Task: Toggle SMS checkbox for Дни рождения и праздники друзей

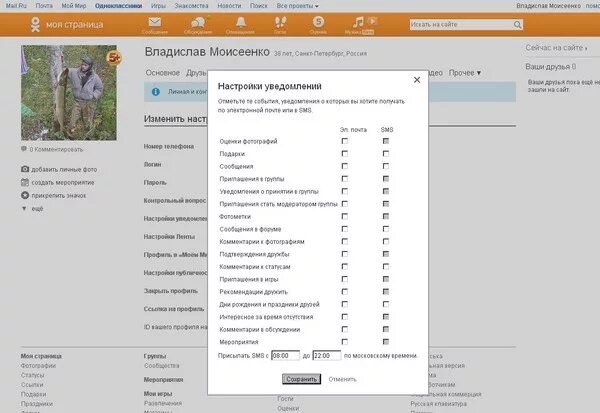Action: point(386,304)
